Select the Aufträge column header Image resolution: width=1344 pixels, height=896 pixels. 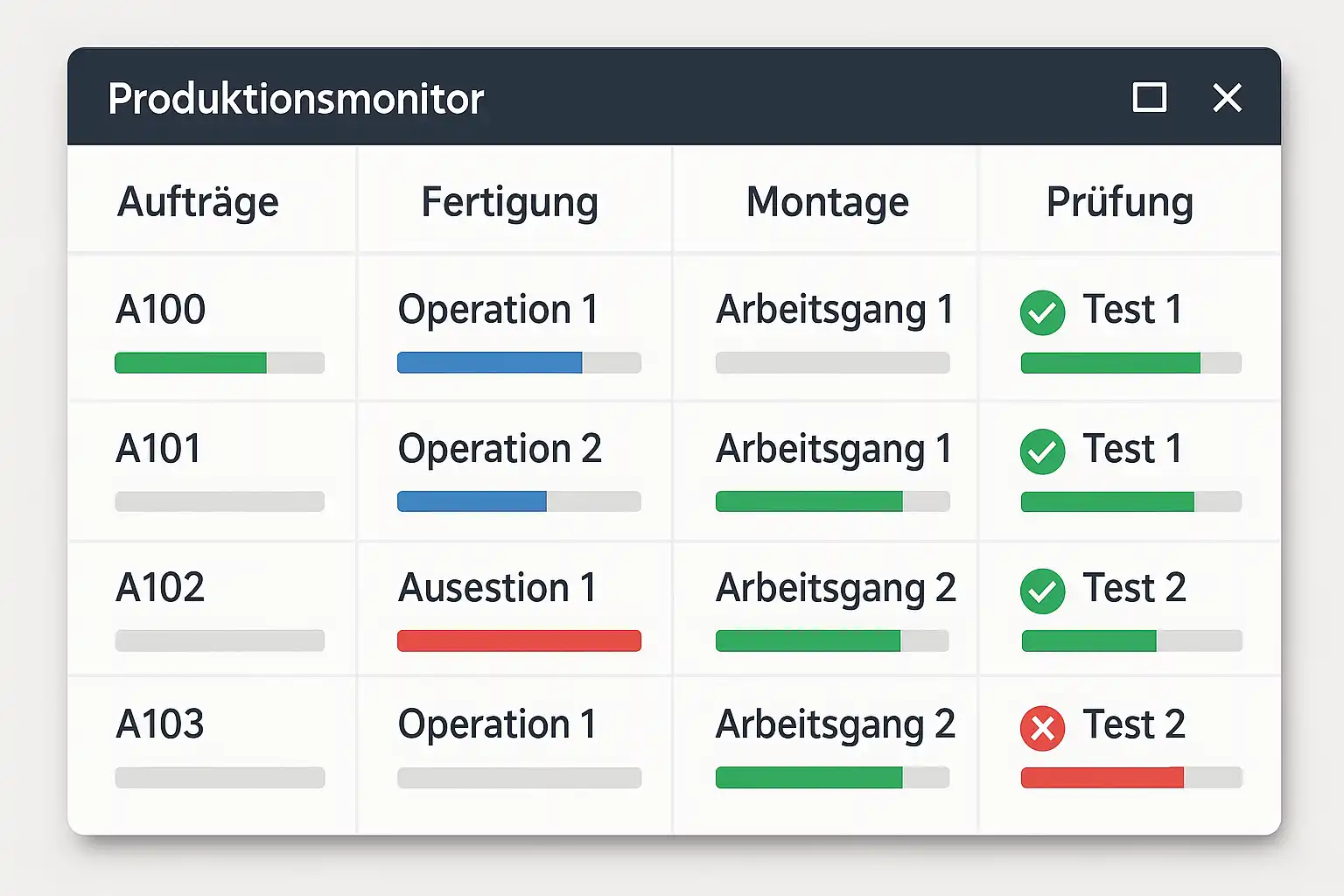198,202
